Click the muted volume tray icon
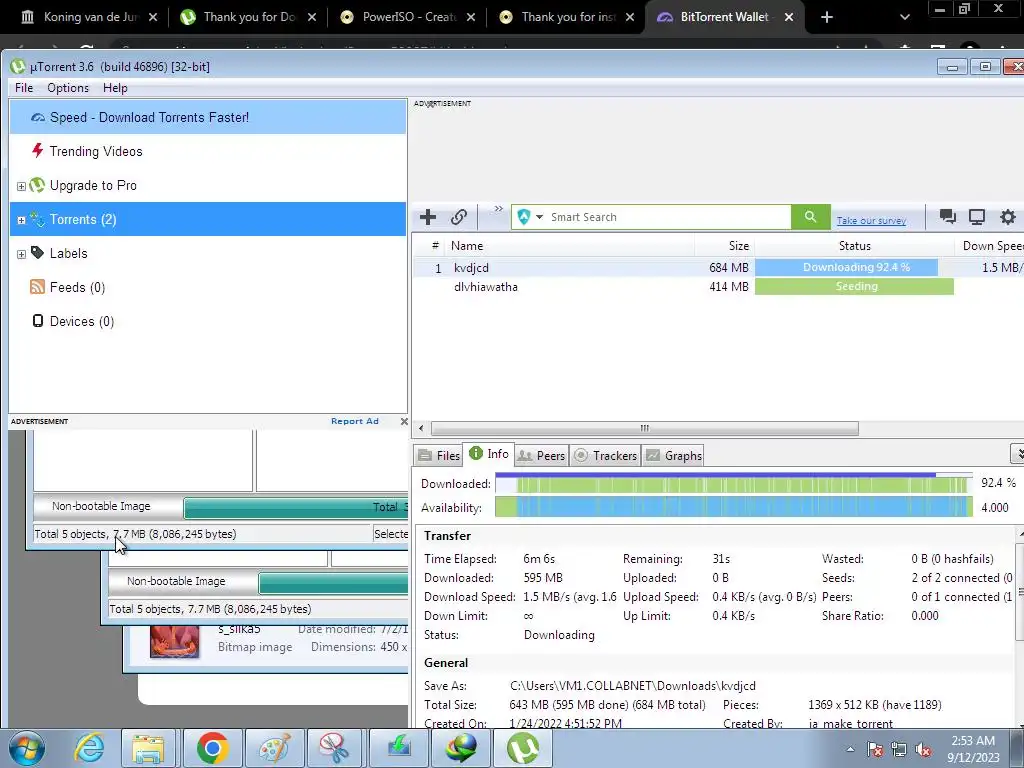Image resolution: width=1024 pixels, height=768 pixels. pyautogui.click(x=923, y=749)
